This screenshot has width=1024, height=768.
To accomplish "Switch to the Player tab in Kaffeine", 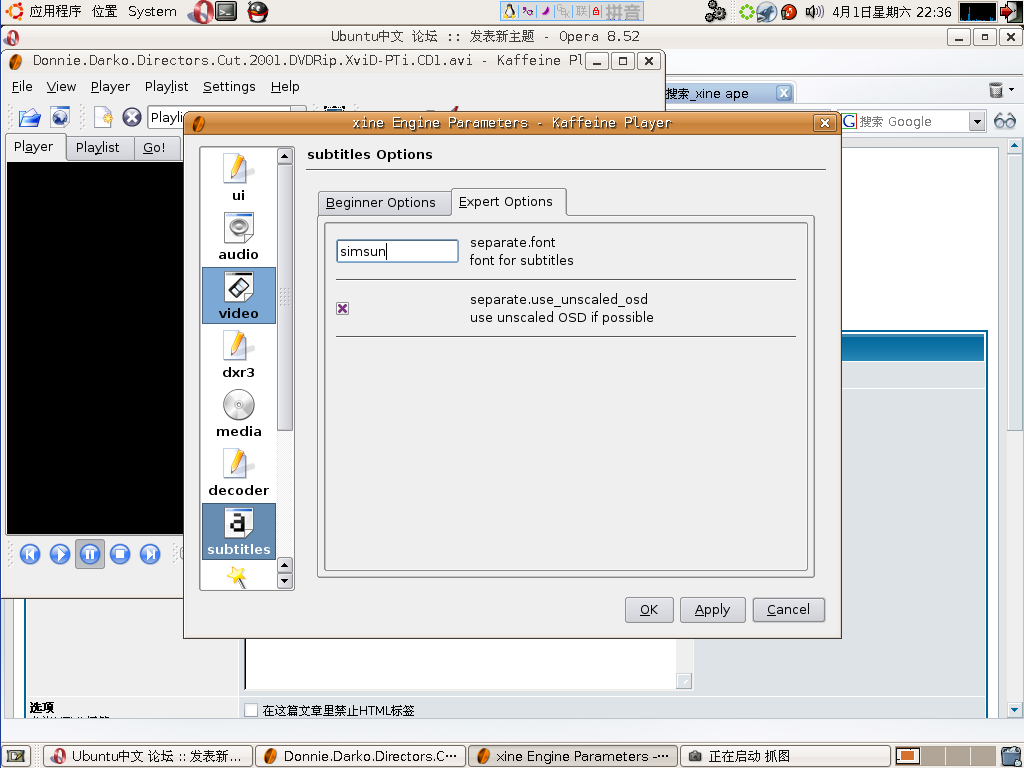I will pyautogui.click(x=33, y=147).
